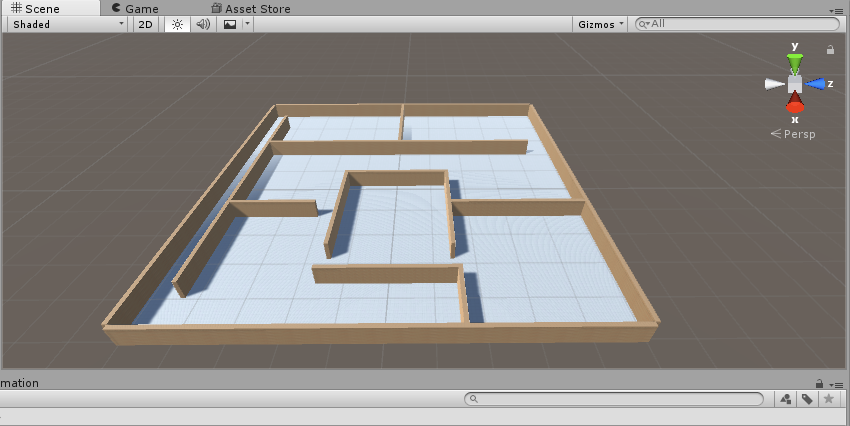
Task: Toggle scene audio speaker icon
Action: (x=203, y=24)
